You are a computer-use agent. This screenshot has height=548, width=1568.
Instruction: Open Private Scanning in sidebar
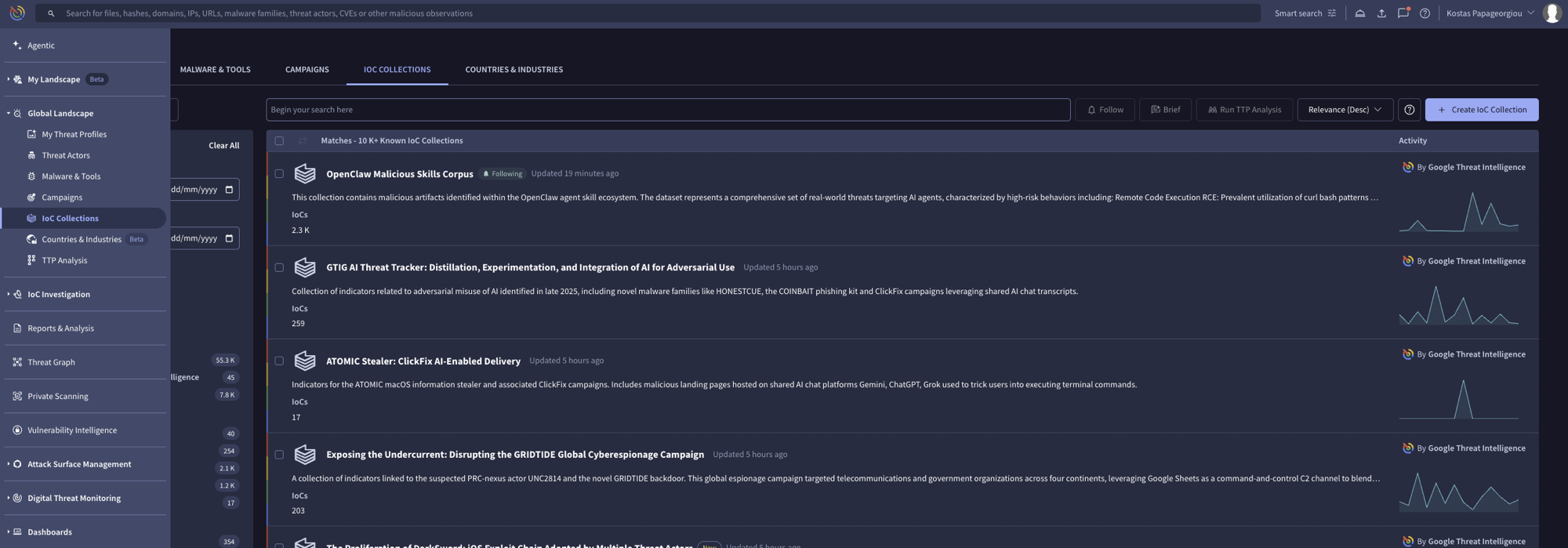pyautogui.click(x=57, y=396)
